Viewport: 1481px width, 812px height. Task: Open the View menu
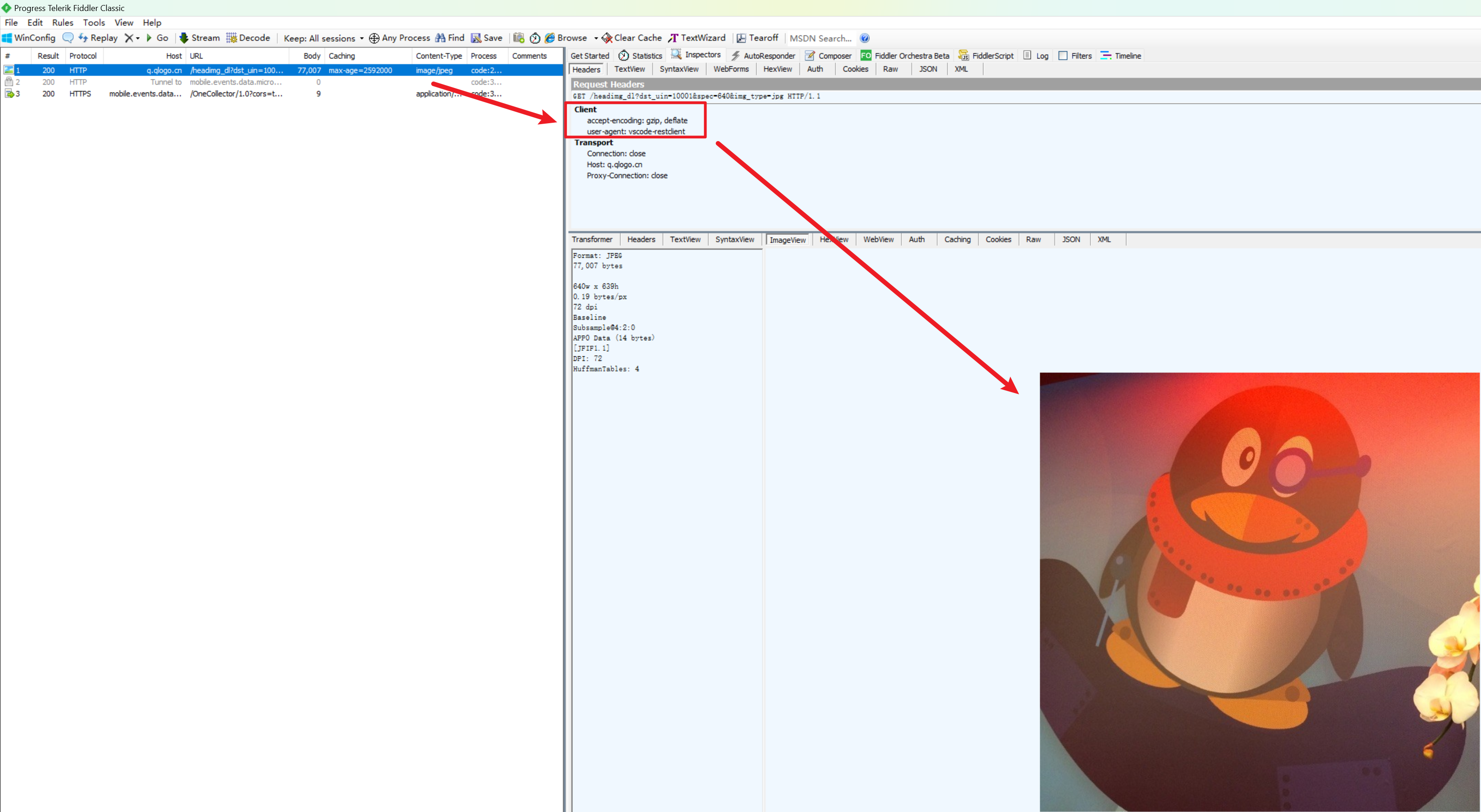(x=124, y=22)
